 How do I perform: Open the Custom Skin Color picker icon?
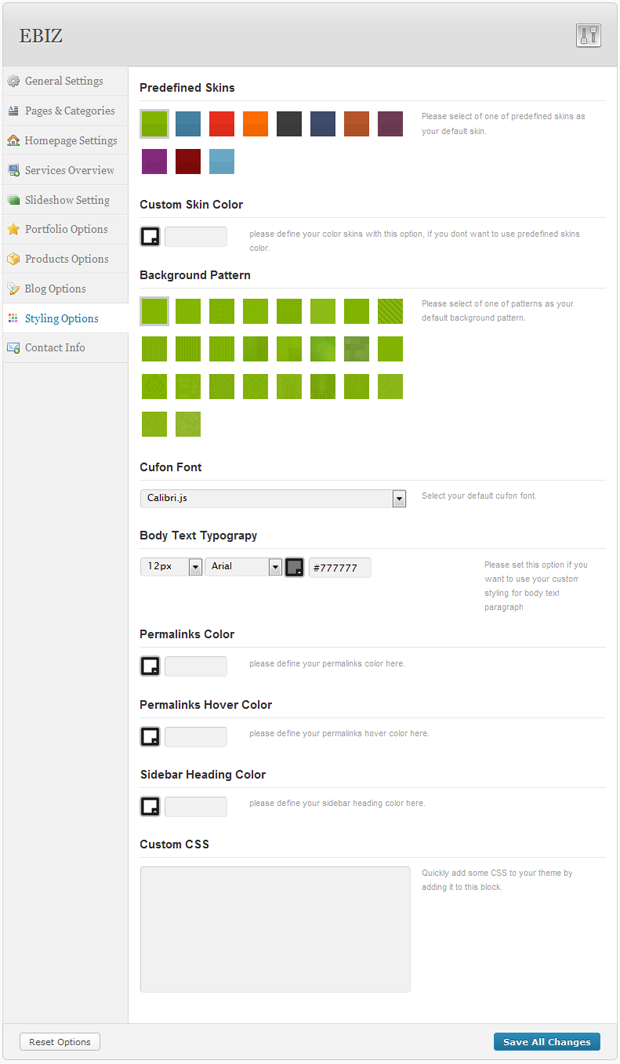(150, 237)
